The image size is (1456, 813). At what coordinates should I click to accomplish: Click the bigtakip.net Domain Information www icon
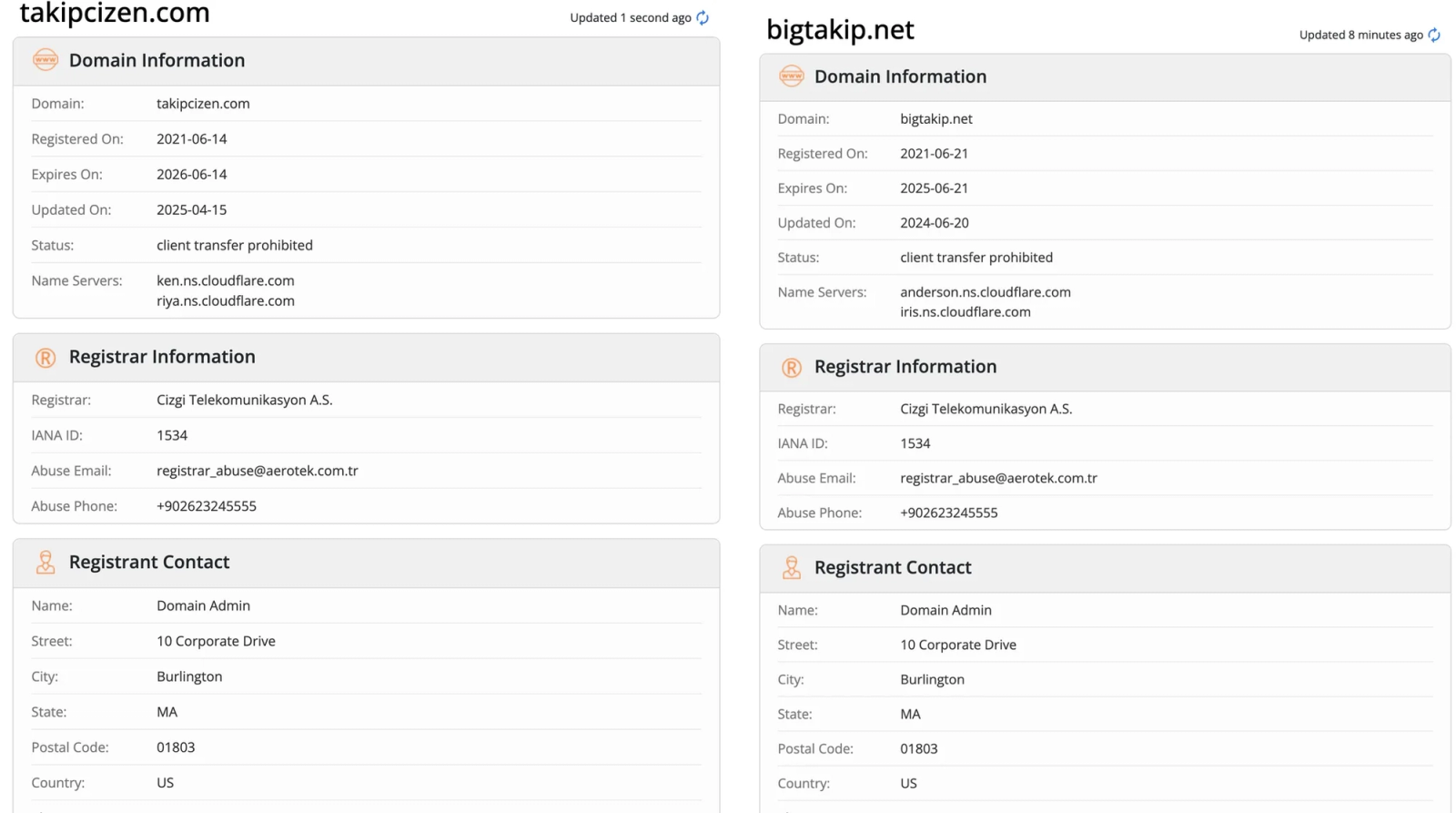791,76
